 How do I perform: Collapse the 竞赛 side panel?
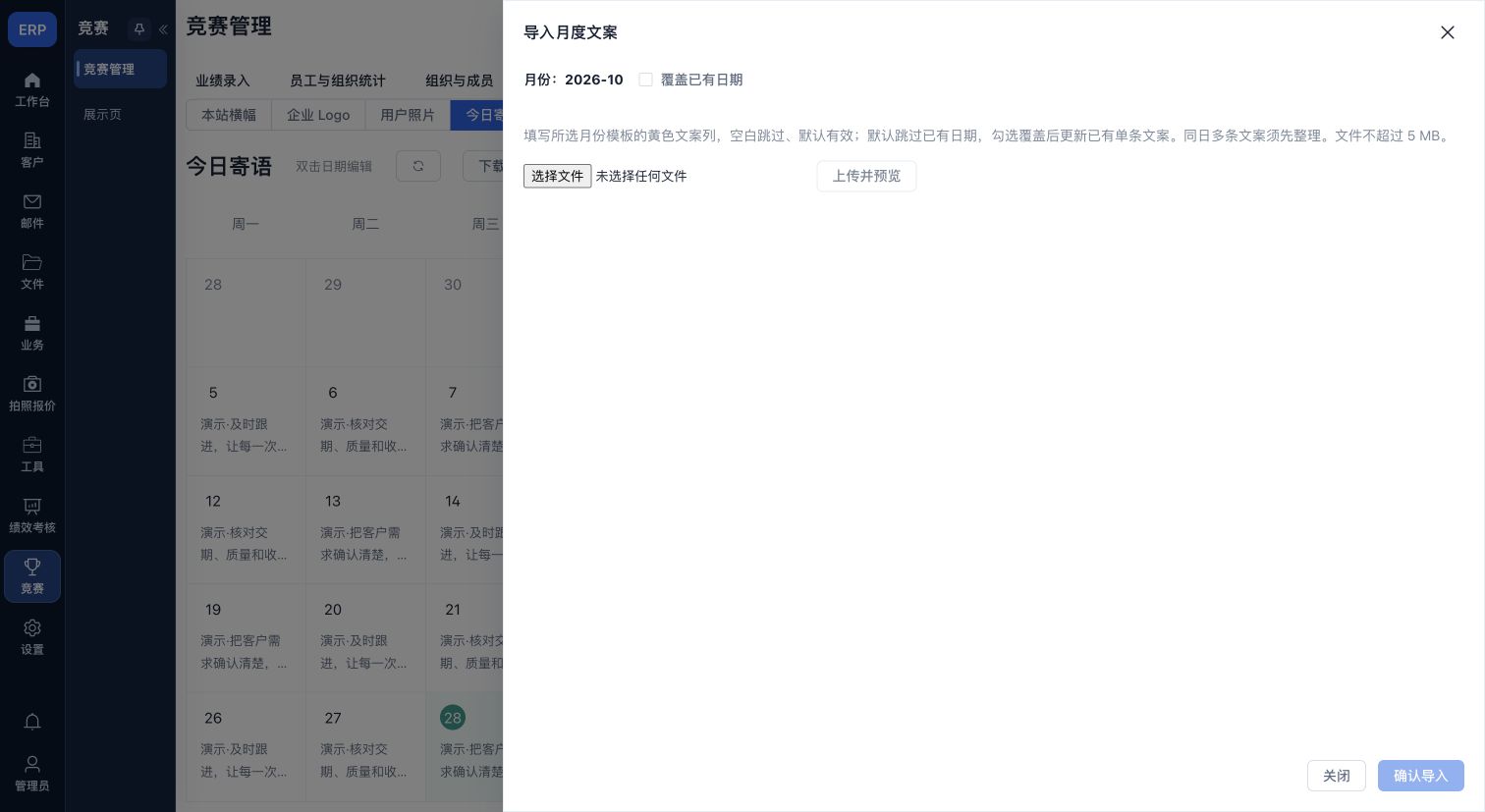point(163,29)
